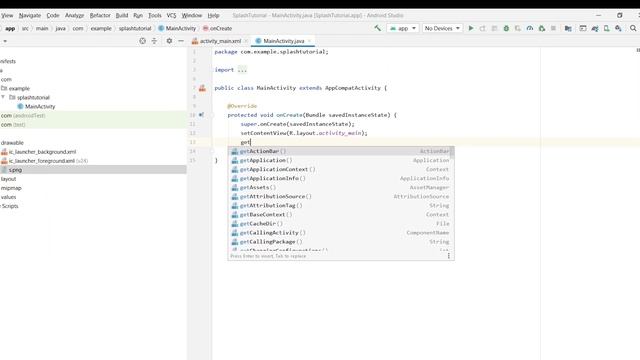Open the View menu
Image resolution: width=640 pixels, height=360 pixels.
pos(7,15)
